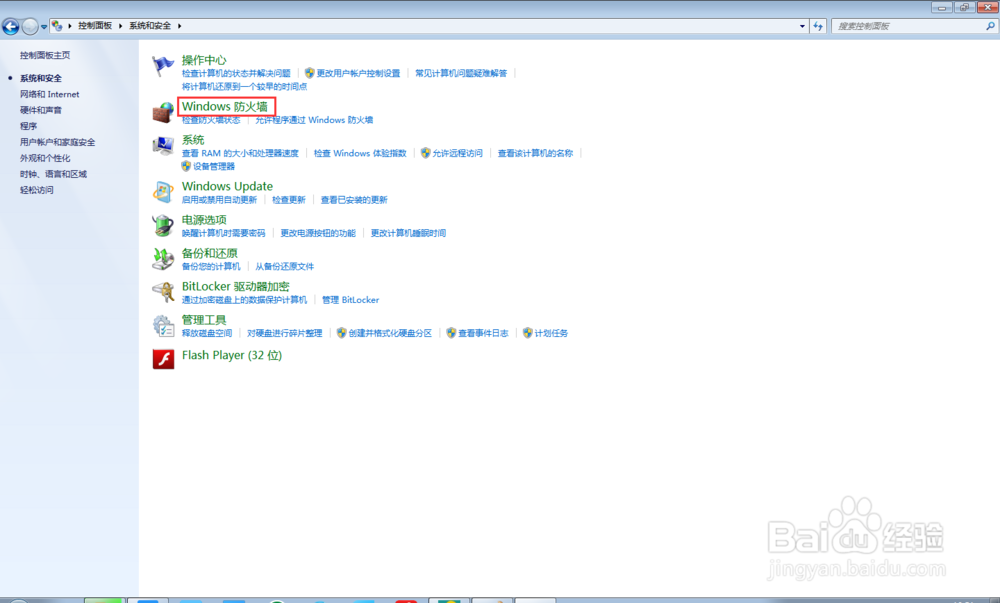Click 启用或禁用自动更新 link
This screenshot has height=603, width=1000.
[x=219, y=200]
